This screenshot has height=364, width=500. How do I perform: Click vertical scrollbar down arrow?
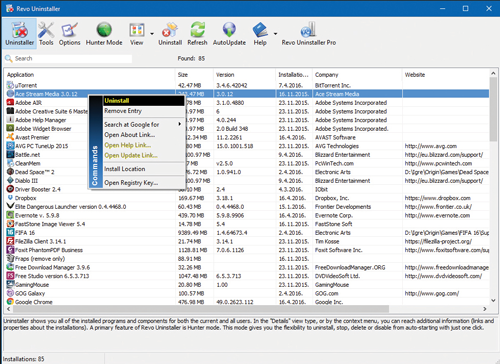point(493,300)
